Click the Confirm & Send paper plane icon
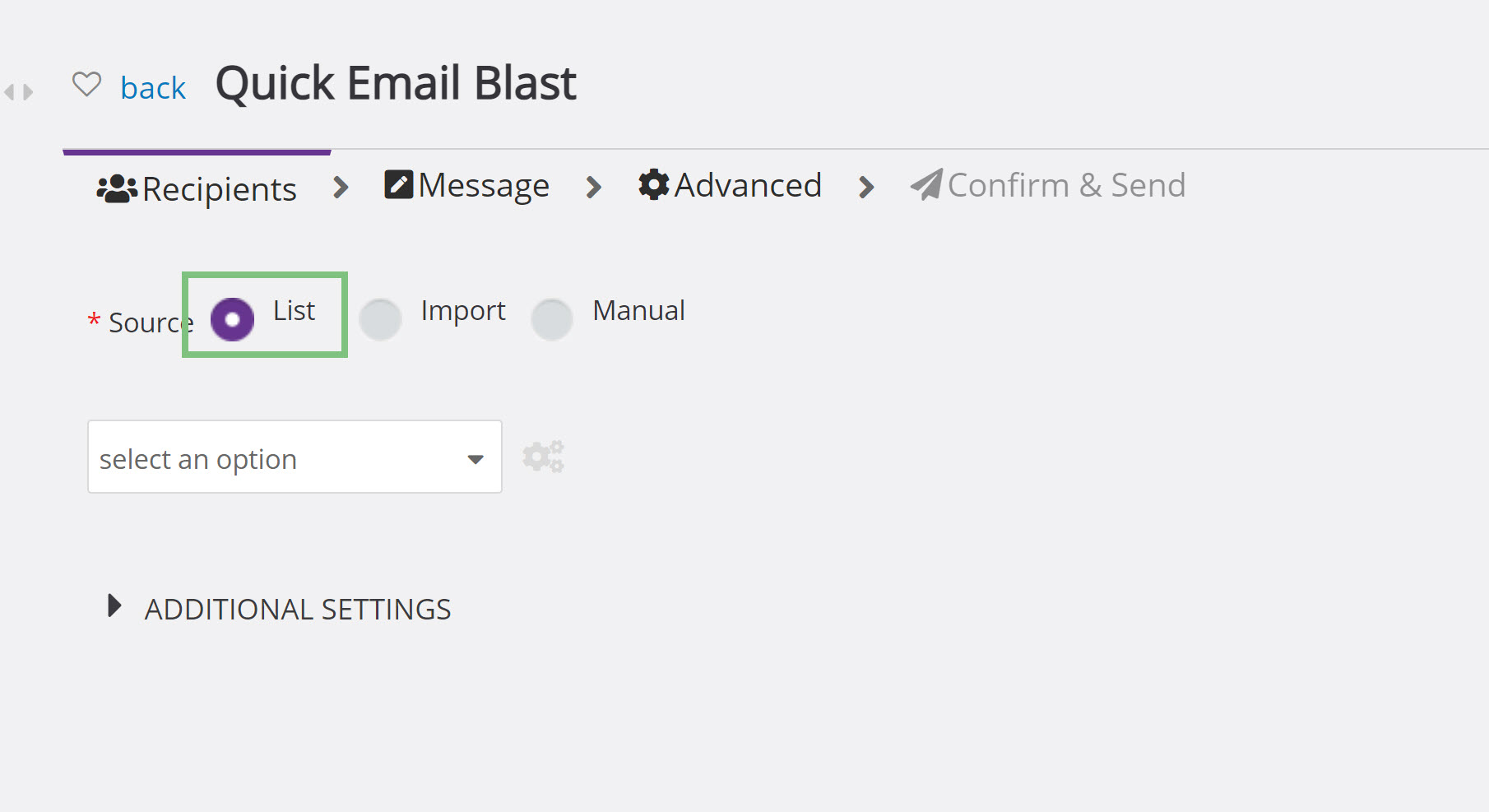Screen dimensions: 1489x812 coord(926,184)
